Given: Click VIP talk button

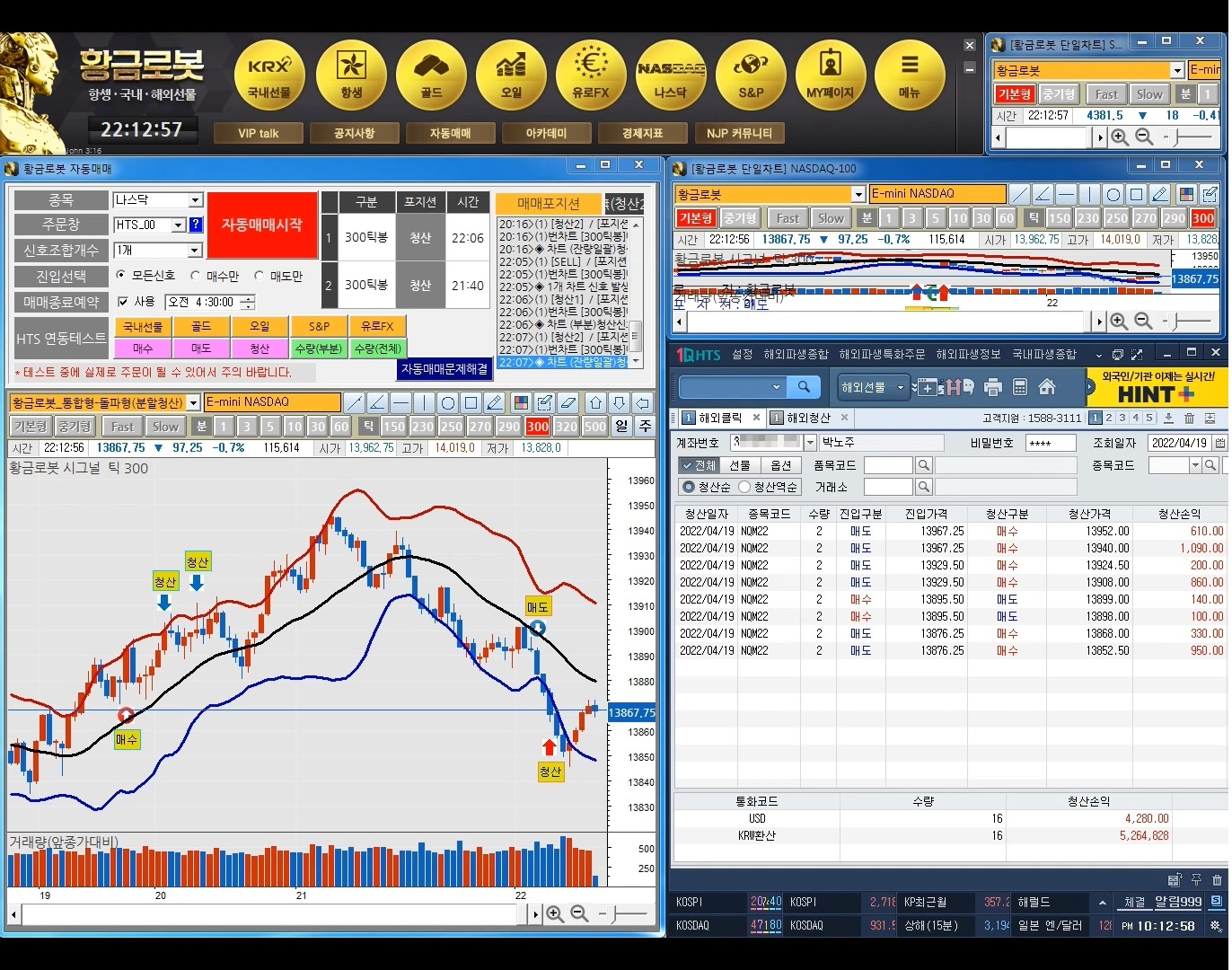Looking at the screenshot, I should pos(259,133).
